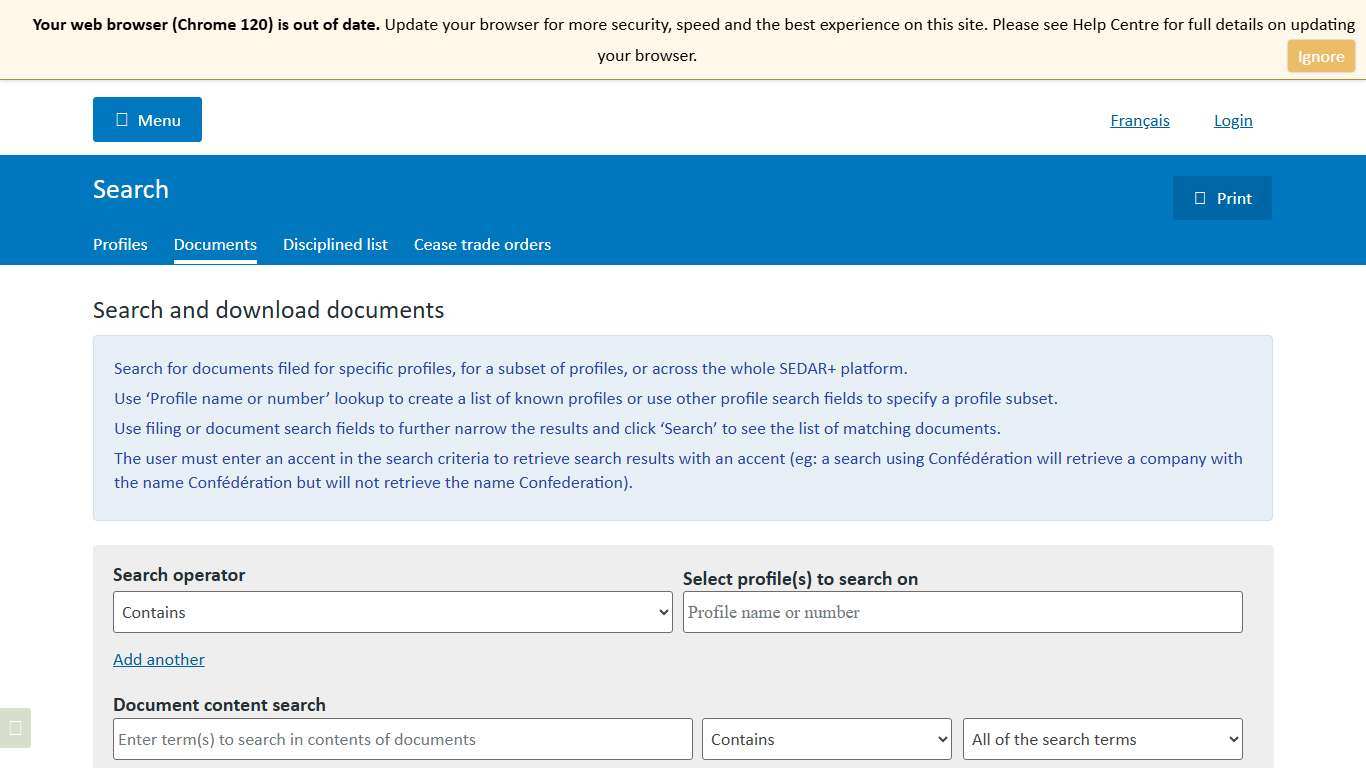Screen dimensions: 1366x768
Task: Expand the Search operator dropdown
Action: tap(392, 612)
